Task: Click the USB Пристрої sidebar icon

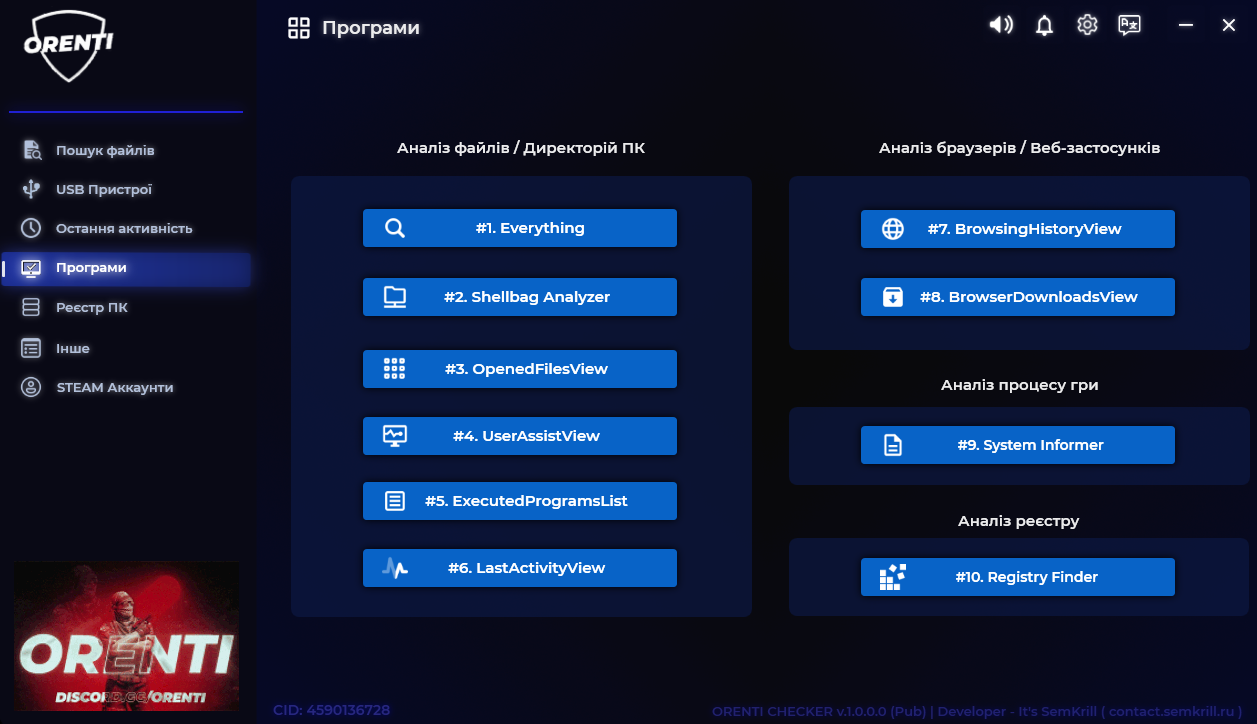Action: click(x=31, y=189)
